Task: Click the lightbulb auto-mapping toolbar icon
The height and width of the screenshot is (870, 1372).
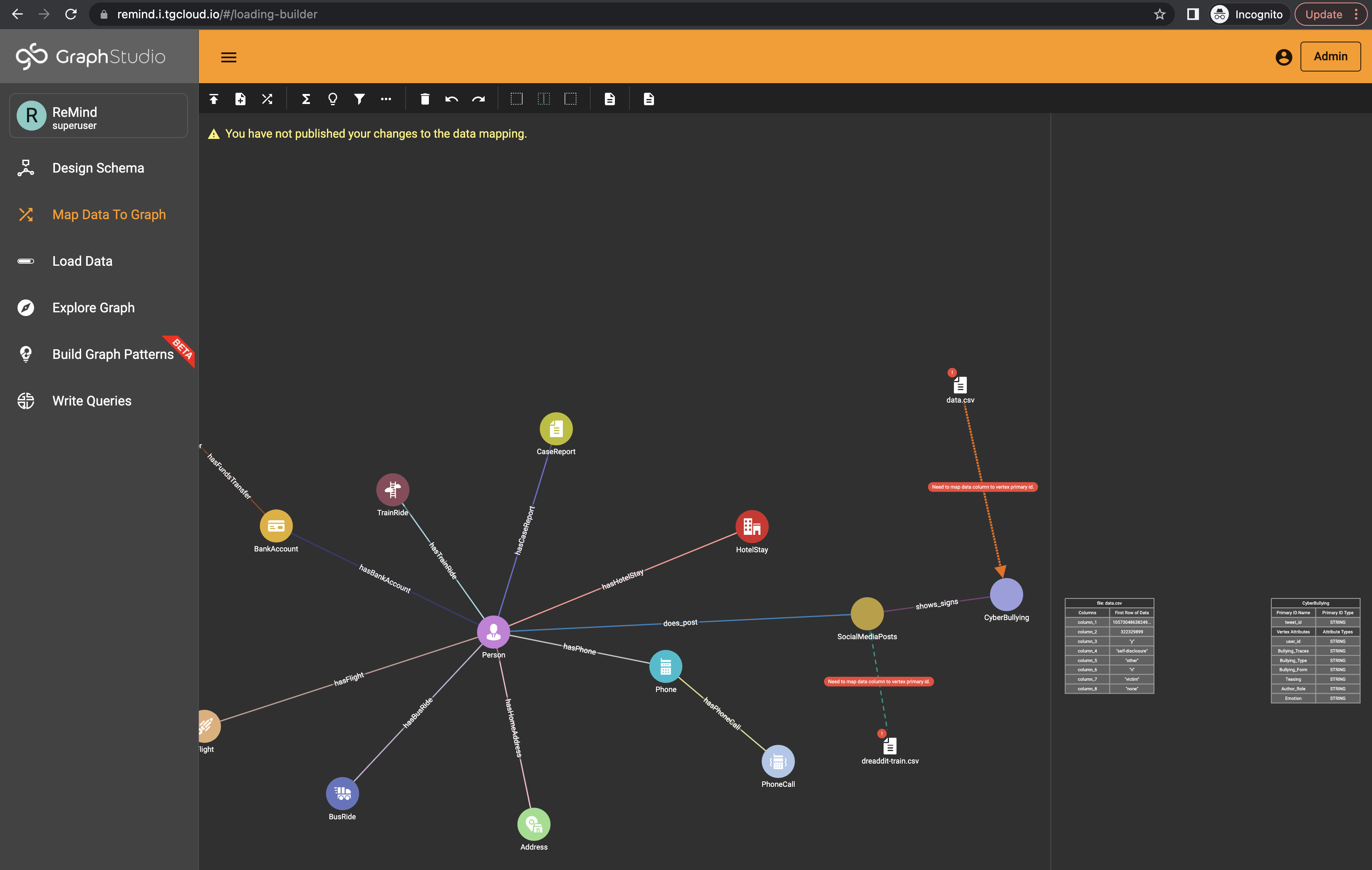Action: click(333, 99)
